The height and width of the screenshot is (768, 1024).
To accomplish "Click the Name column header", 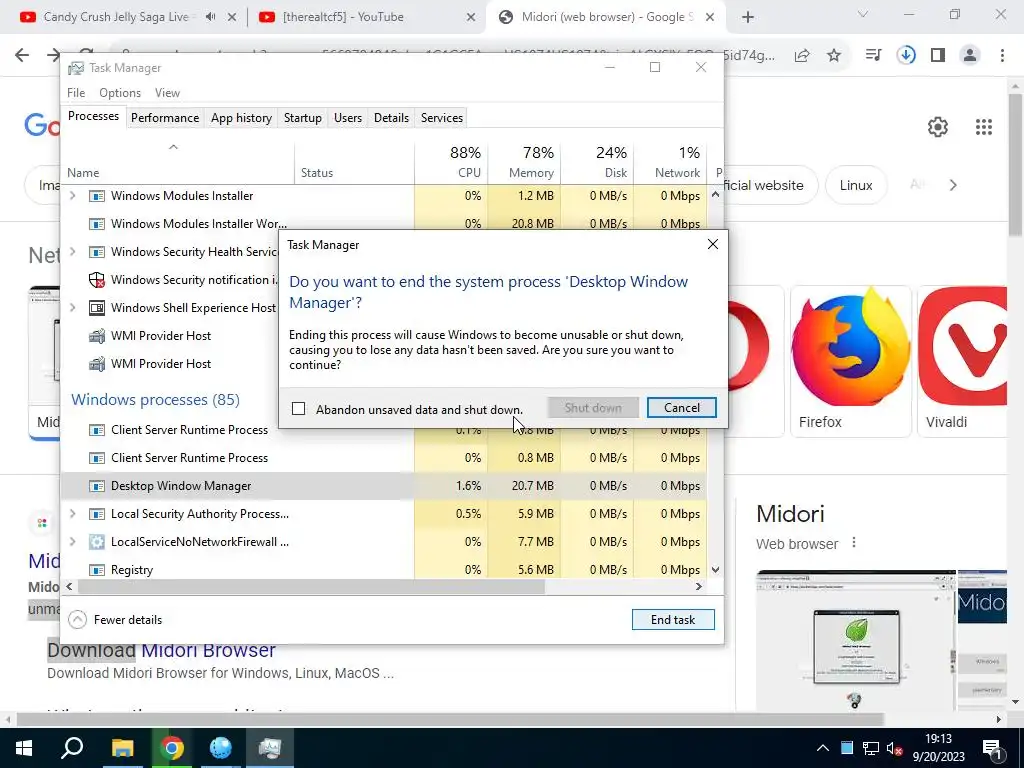I will (x=178, y=162).
